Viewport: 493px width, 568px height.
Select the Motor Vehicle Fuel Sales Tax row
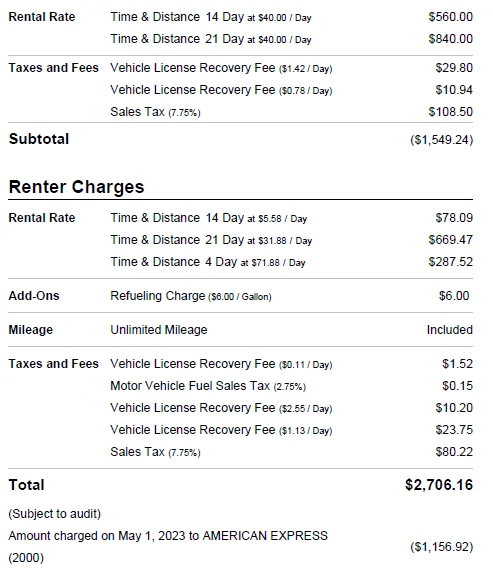click(241, 386)
